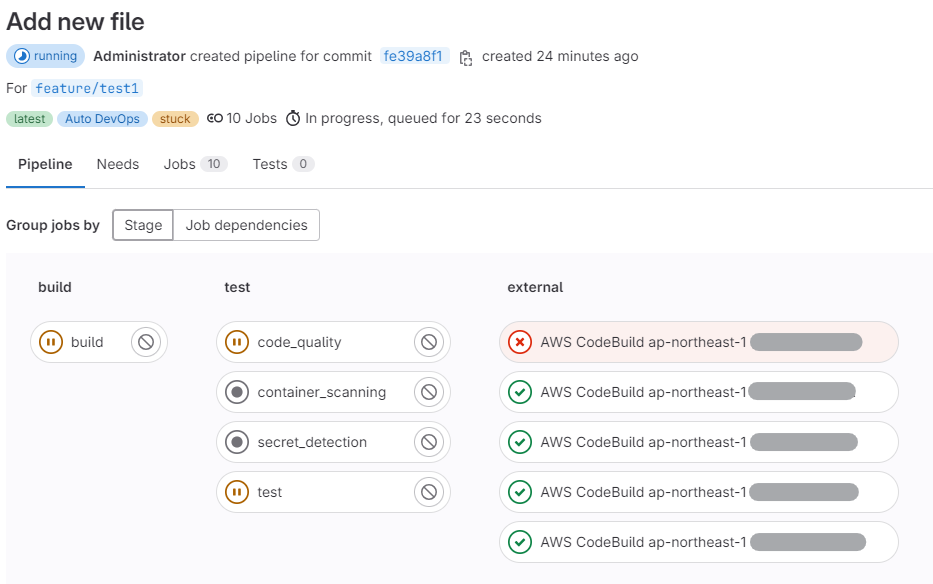The image size is (933, 584).
Task: Cancel the container_scanning job
Action: [430, 392]
